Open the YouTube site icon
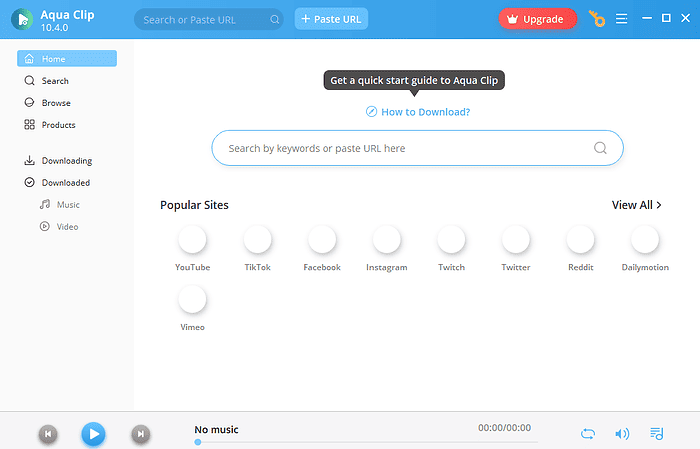Image resolution: width=700 pixels, height=449 pixels. (192, 239)
